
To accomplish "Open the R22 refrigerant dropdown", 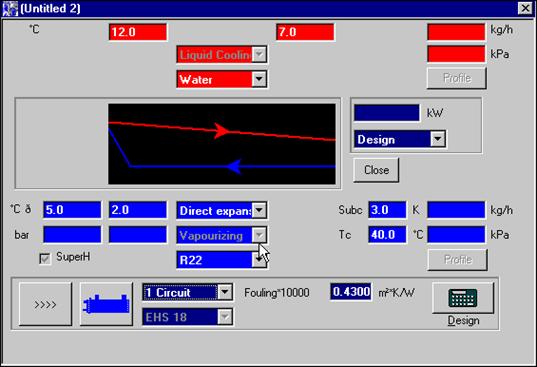I will 259,260.
